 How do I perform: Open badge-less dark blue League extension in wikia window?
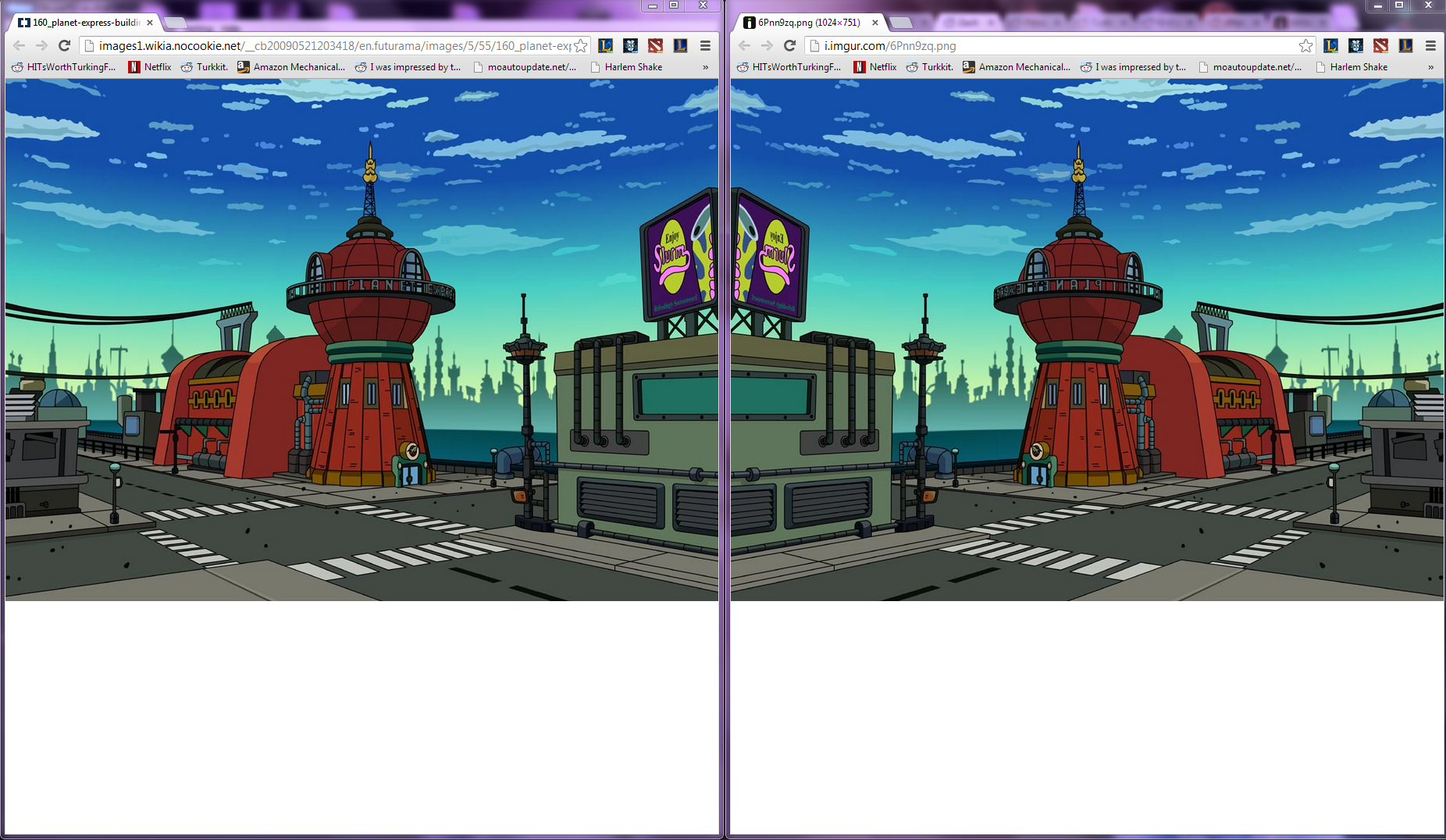680,46
